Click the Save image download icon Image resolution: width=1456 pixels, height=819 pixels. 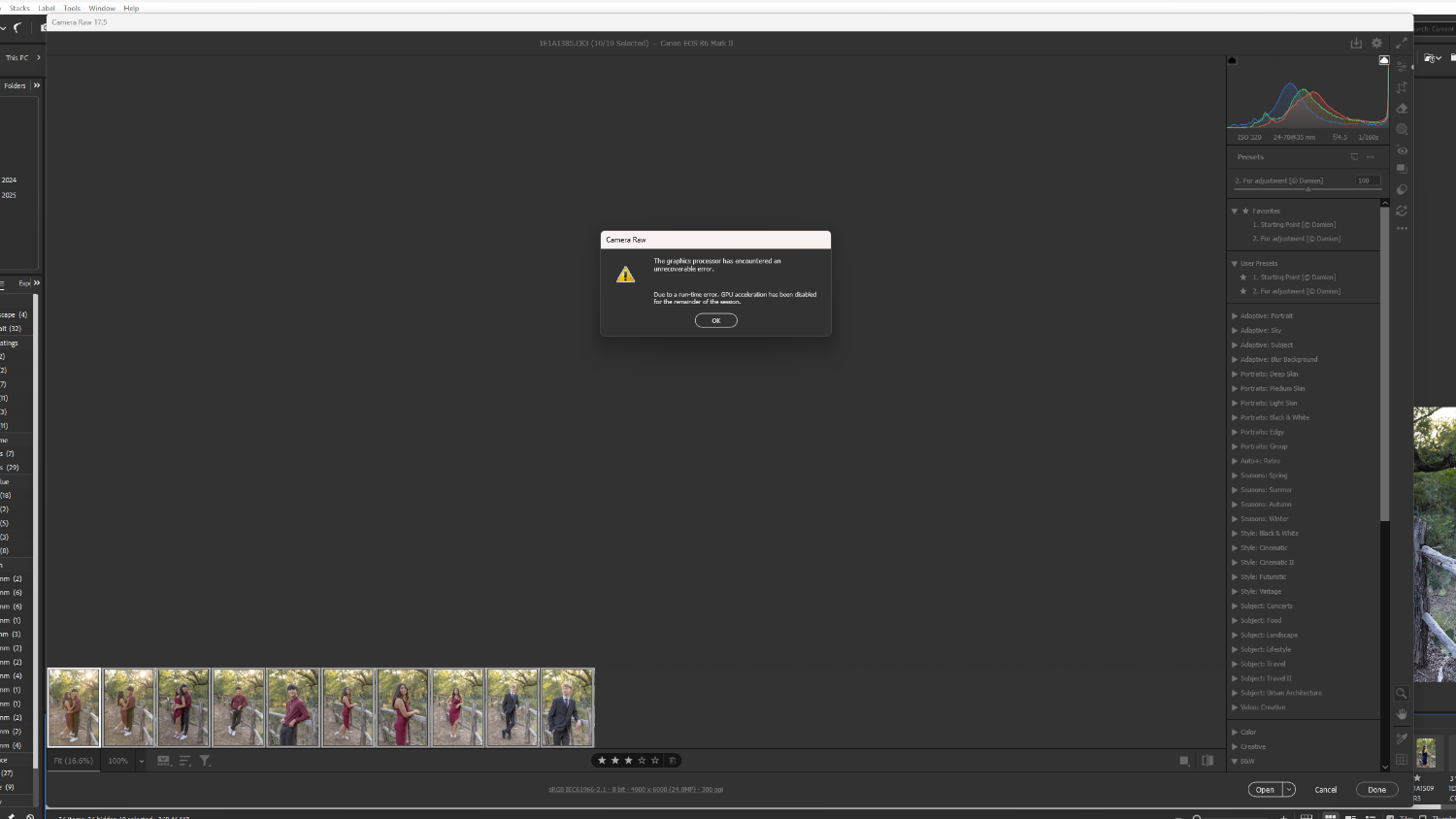tap(1356, 43)
